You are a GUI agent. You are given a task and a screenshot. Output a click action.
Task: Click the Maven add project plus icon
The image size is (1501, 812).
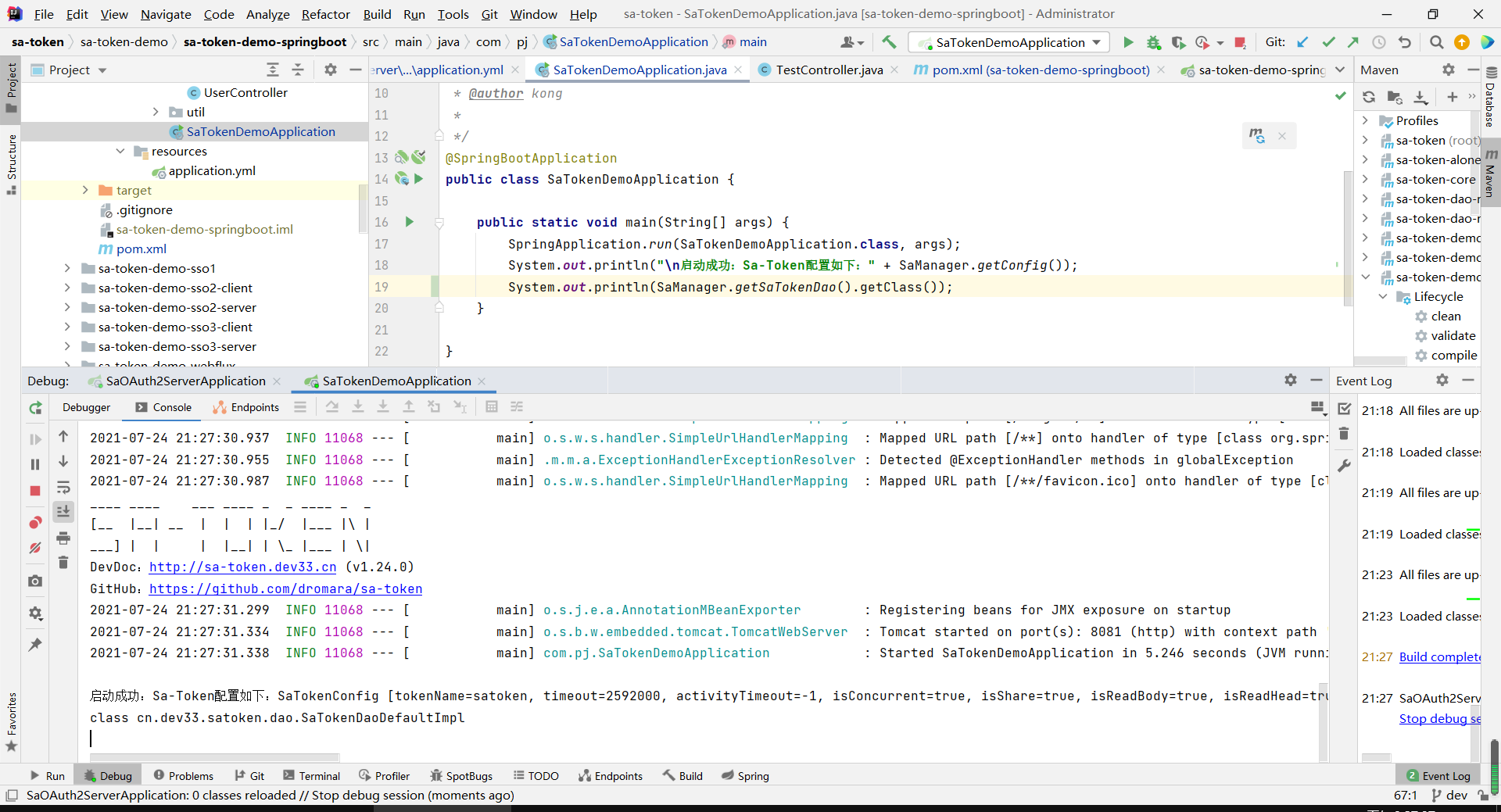pyautogui.click(x=1452, y=97)
